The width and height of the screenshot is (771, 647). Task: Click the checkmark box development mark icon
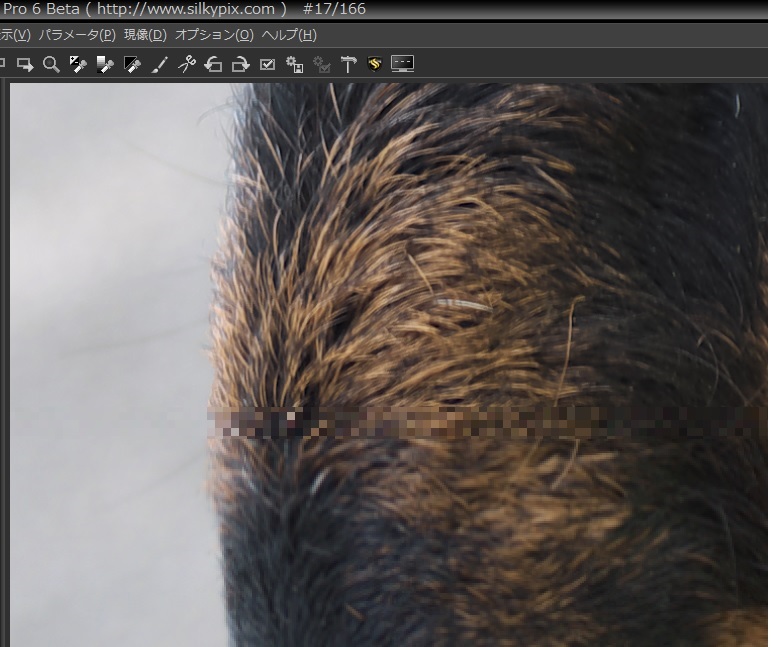pyautogui.click(x=267, y=64)
